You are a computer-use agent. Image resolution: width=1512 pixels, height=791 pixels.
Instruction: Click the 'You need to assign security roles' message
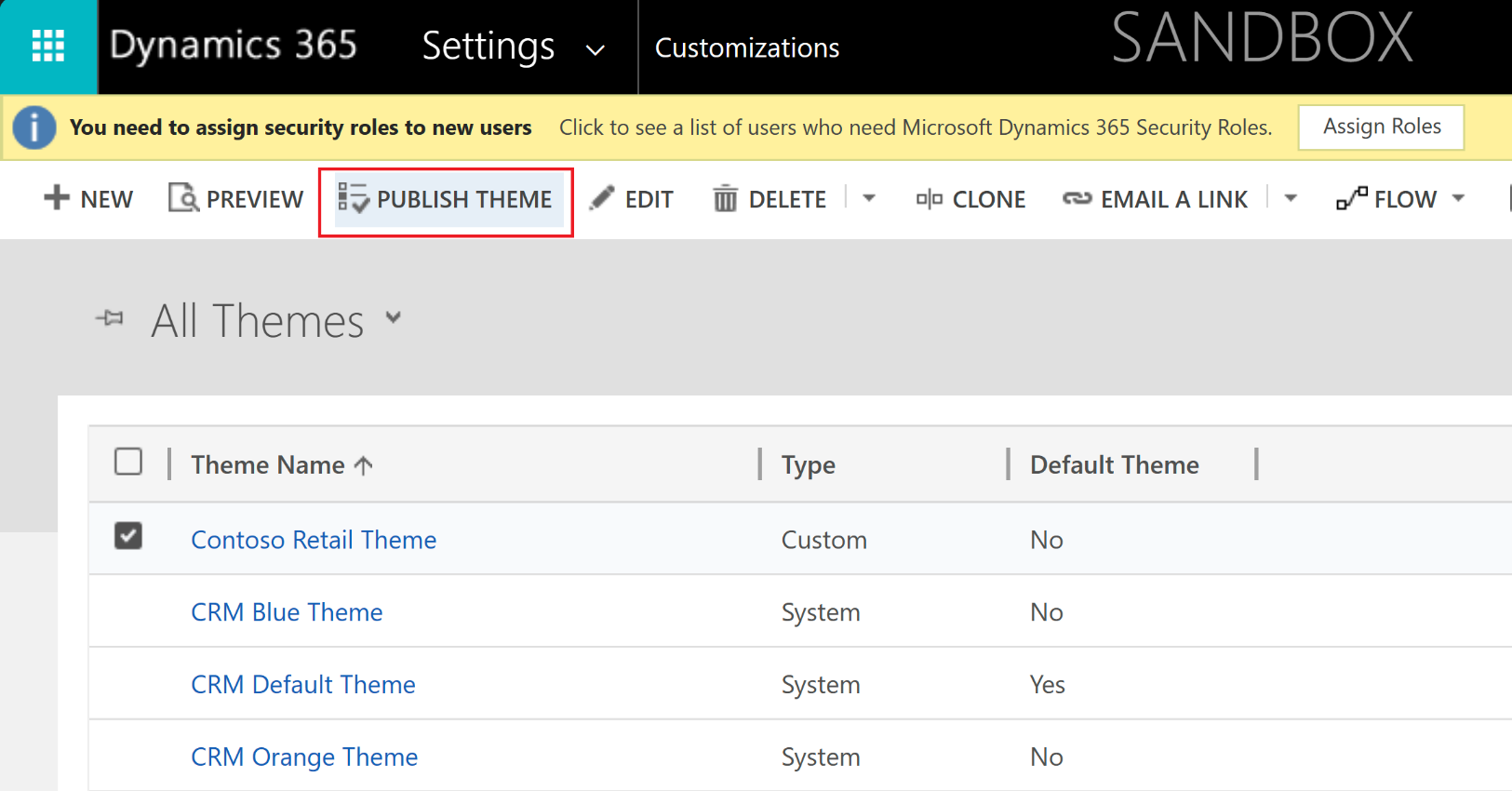tap(301, 127)
